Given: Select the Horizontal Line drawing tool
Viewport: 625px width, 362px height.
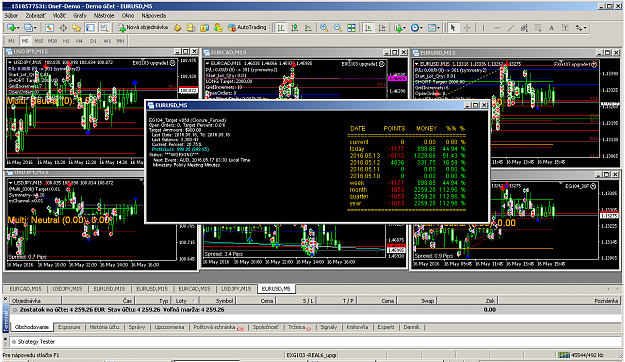Looking at the screenshot, I should coord(497,28).
